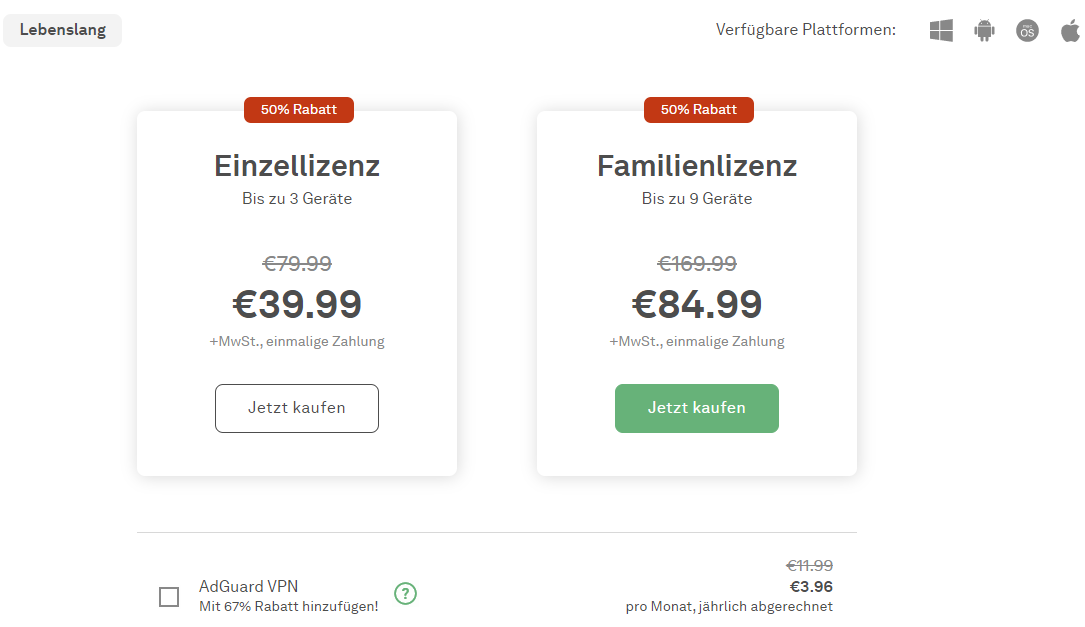1085x627 pixels.
Task: Click the Apple iOS platform icon
Action: point(1070,31)
